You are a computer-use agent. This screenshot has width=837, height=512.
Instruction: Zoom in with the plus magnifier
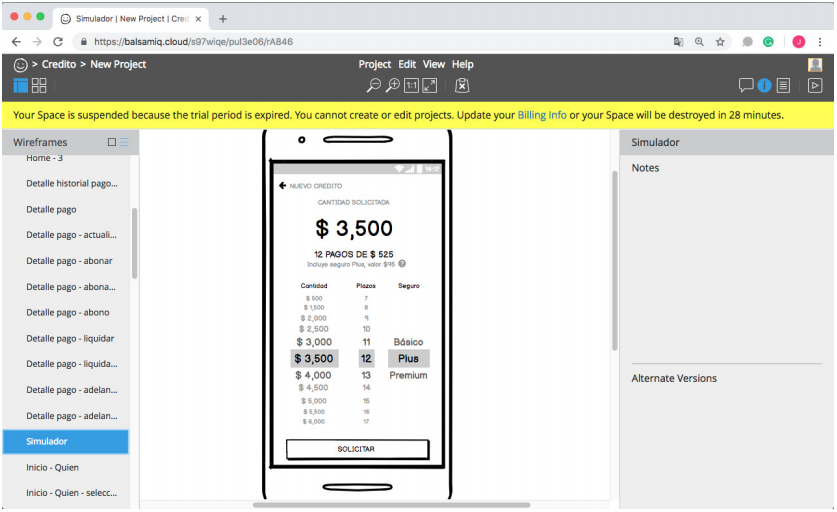(392, 85)
